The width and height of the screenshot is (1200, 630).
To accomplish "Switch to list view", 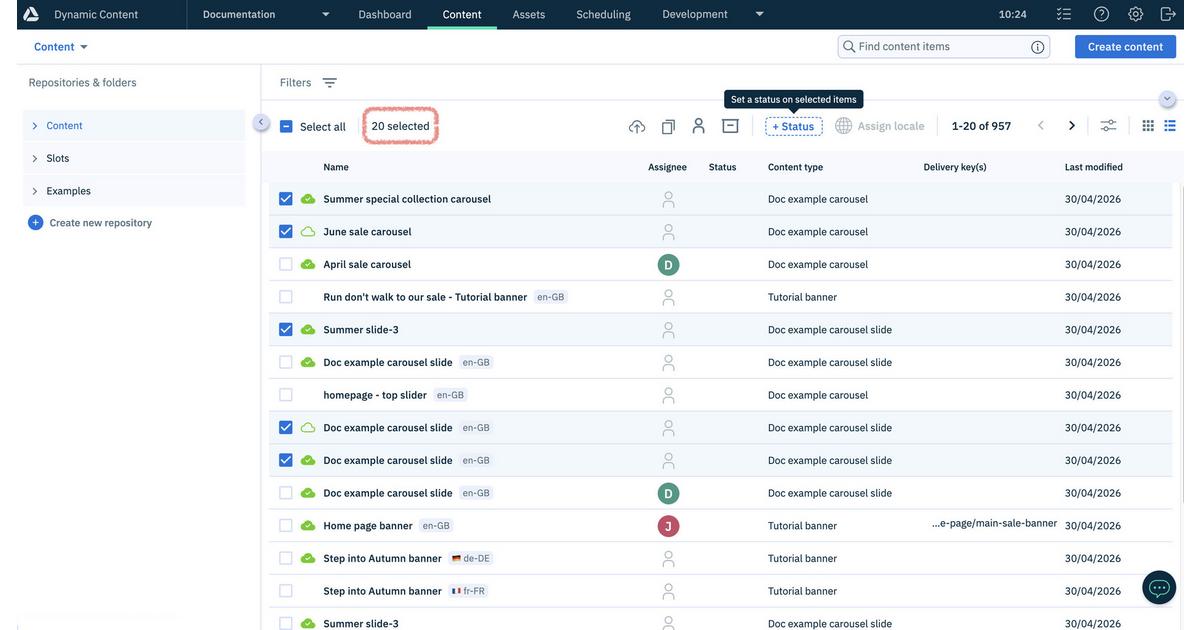I will (1170, 126).
